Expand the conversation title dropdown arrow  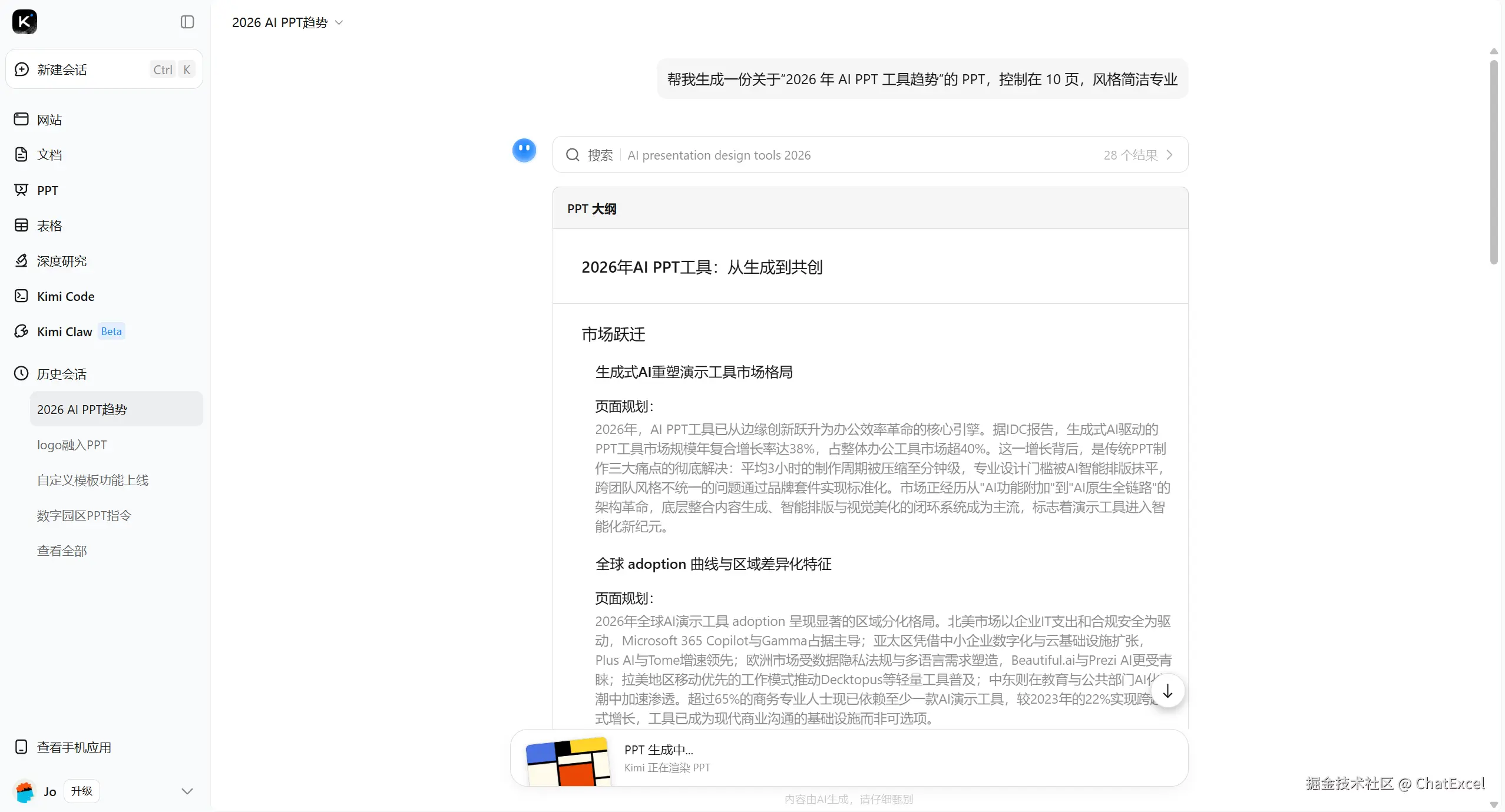pos(339,22)
